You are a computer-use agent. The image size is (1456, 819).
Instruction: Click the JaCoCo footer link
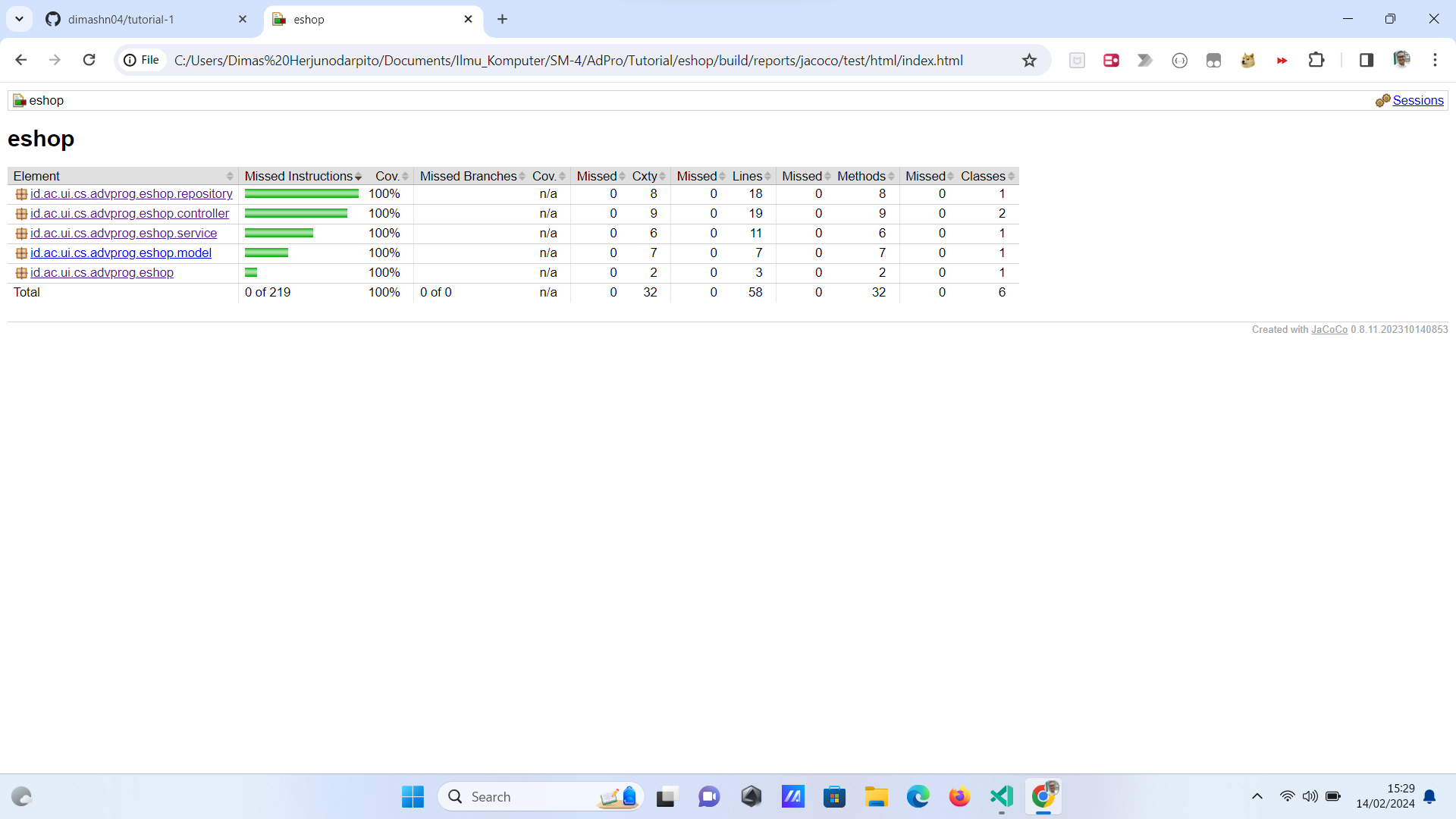click(x=1329, y=329)
